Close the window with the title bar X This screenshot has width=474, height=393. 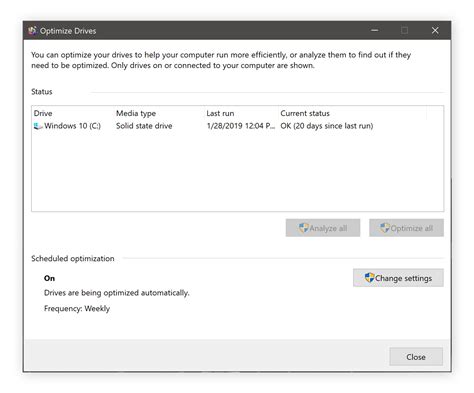coord(435,30)
